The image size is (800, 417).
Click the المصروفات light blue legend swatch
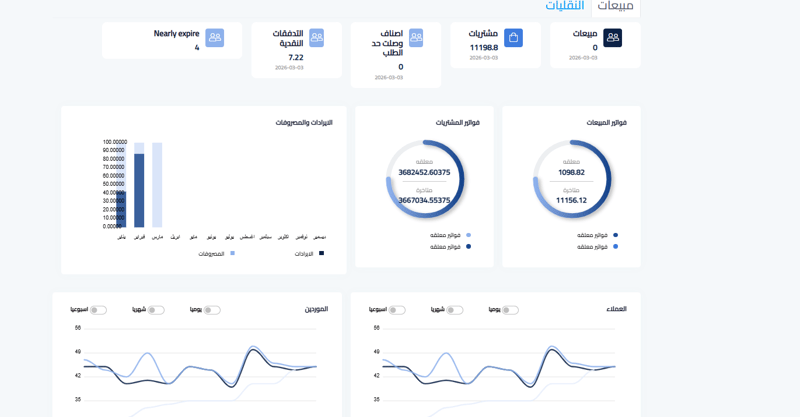click(233, 253)
